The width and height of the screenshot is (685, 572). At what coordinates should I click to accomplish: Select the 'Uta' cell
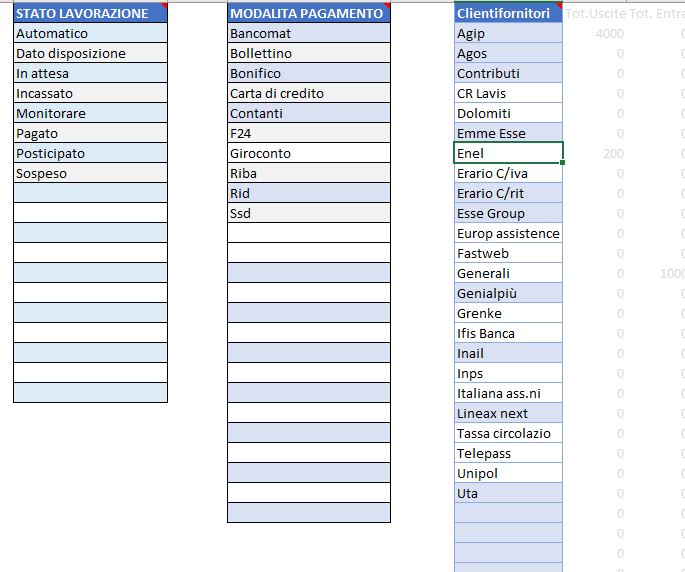pos(509,494)
